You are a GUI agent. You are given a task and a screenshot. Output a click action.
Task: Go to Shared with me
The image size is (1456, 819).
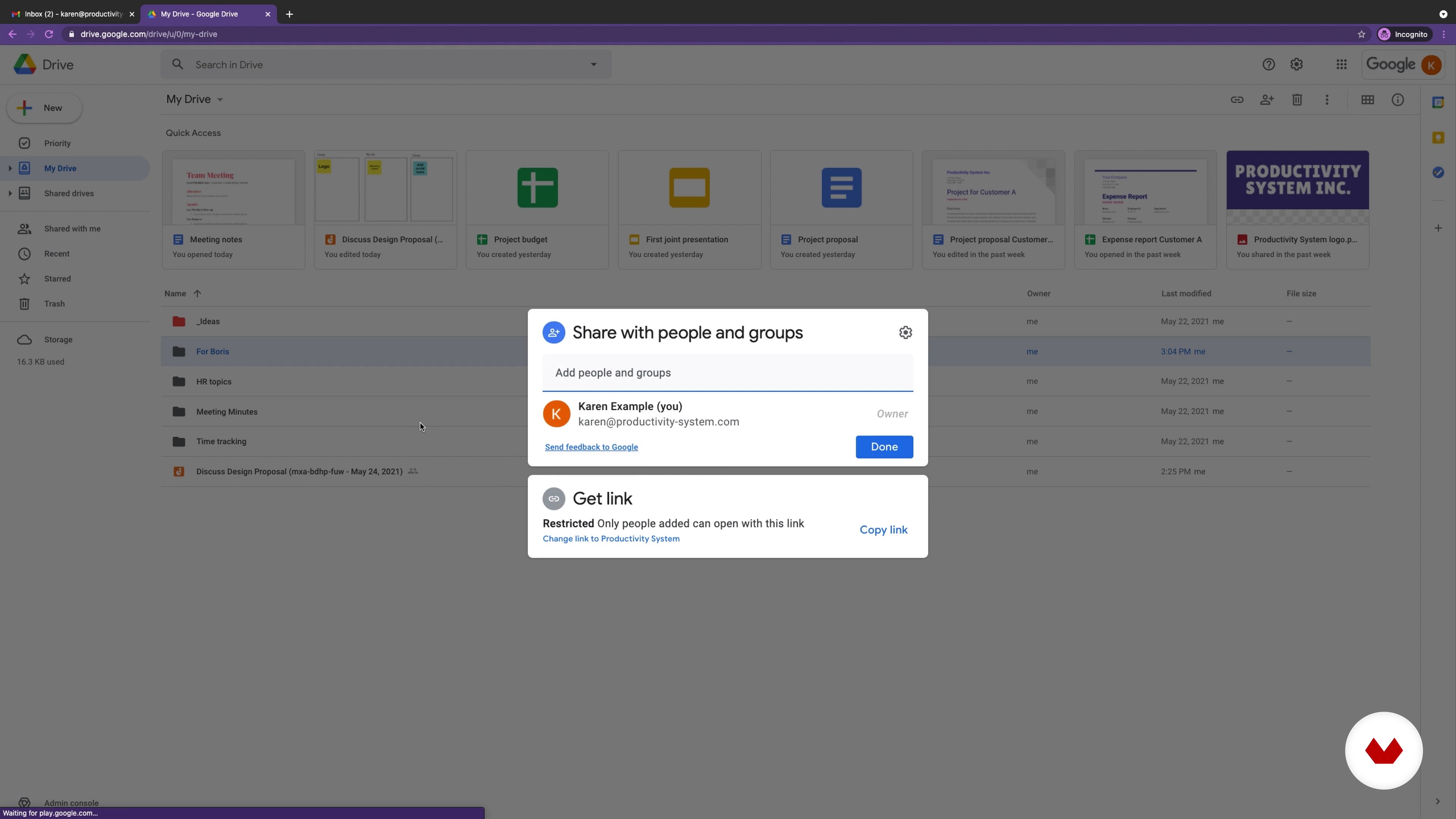(72, 229)
